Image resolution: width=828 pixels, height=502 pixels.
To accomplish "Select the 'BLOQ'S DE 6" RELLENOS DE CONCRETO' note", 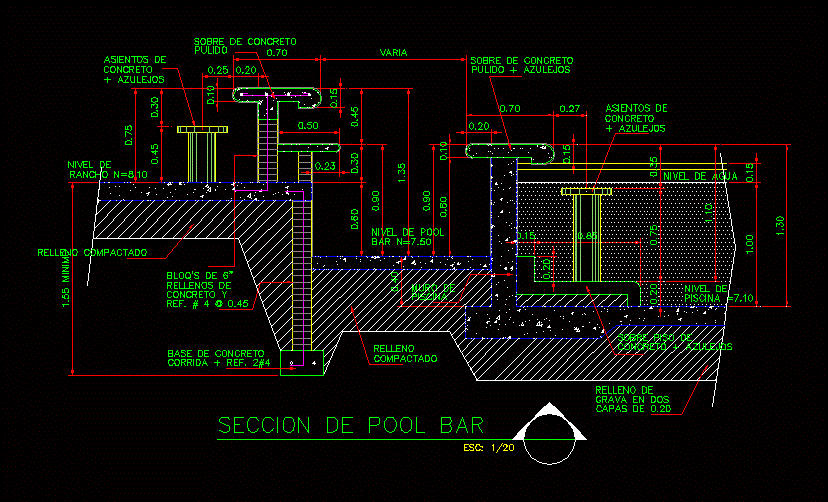I will [208, 290].
